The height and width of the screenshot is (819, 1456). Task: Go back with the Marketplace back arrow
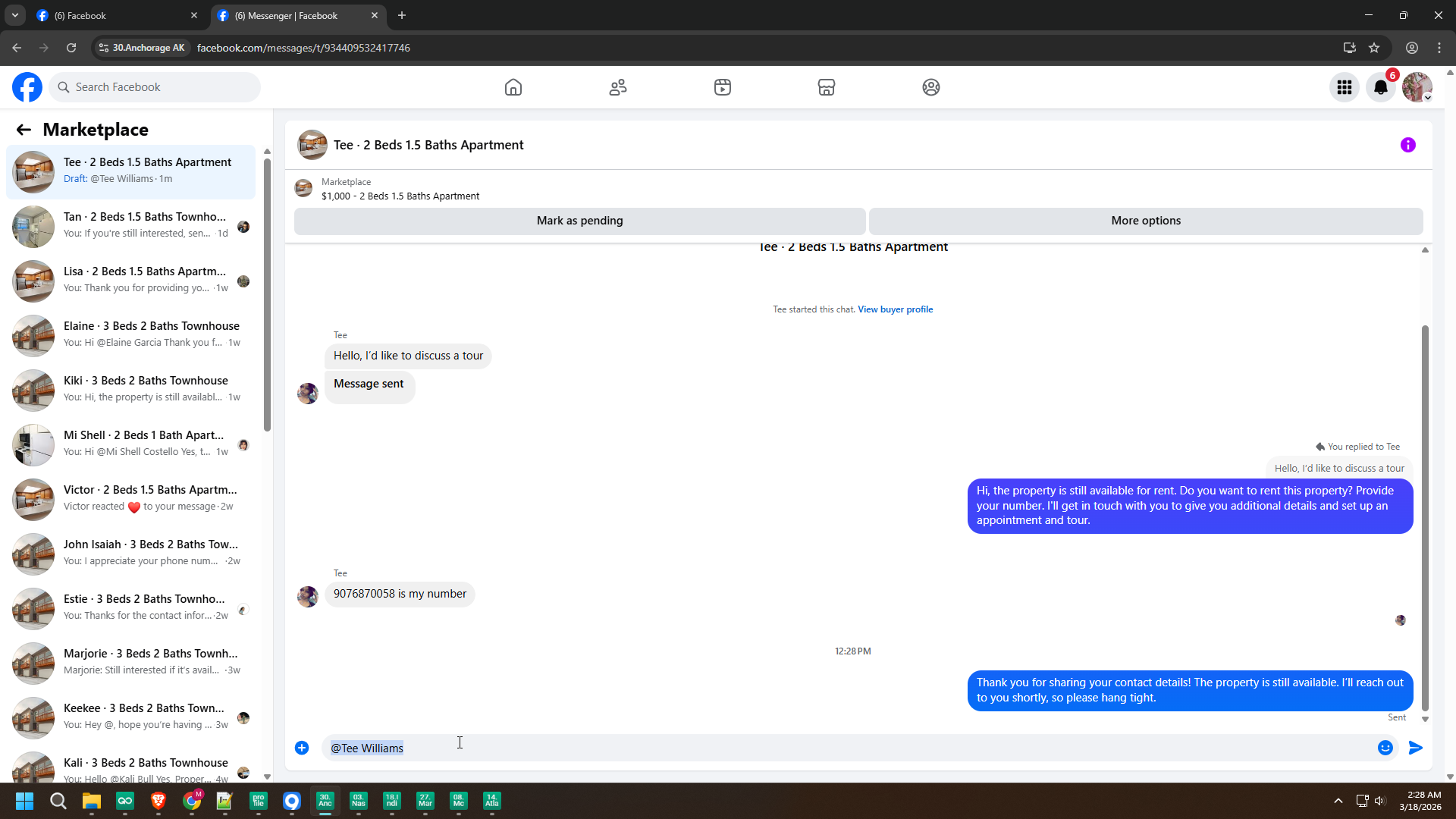(x=24, y=130)
